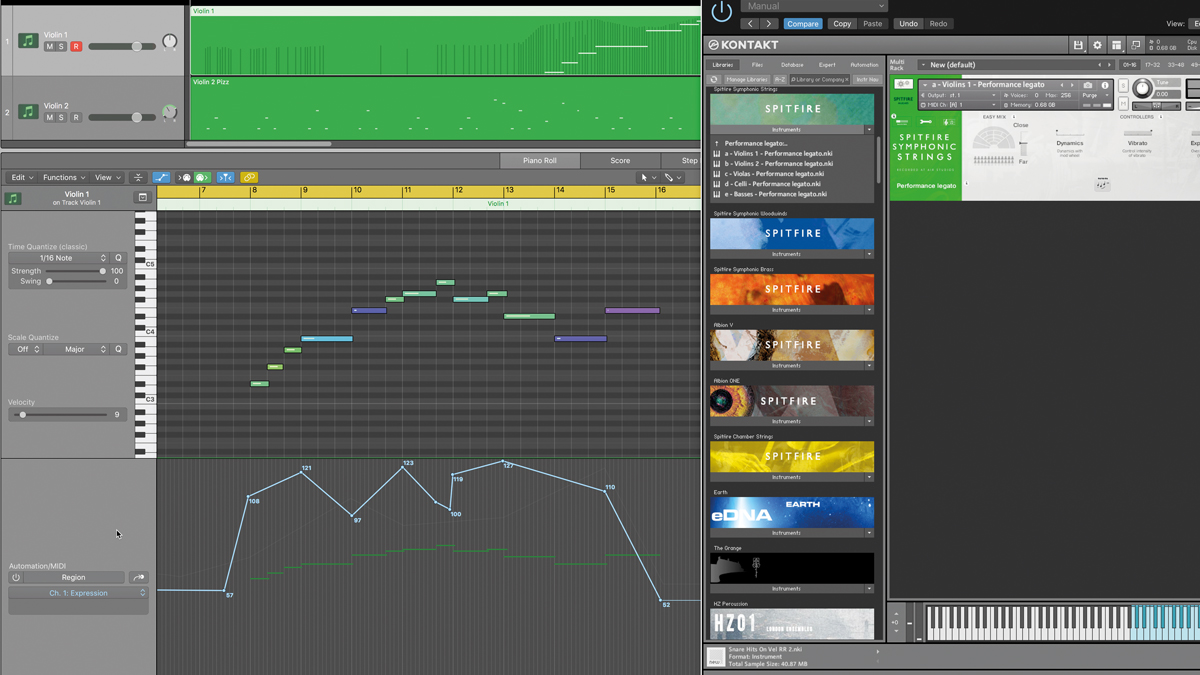Image resolution: width=1200 pixels, height=675 pixels.
Task: Click the automation point labeled 121
Action: (x=302, y=473)
